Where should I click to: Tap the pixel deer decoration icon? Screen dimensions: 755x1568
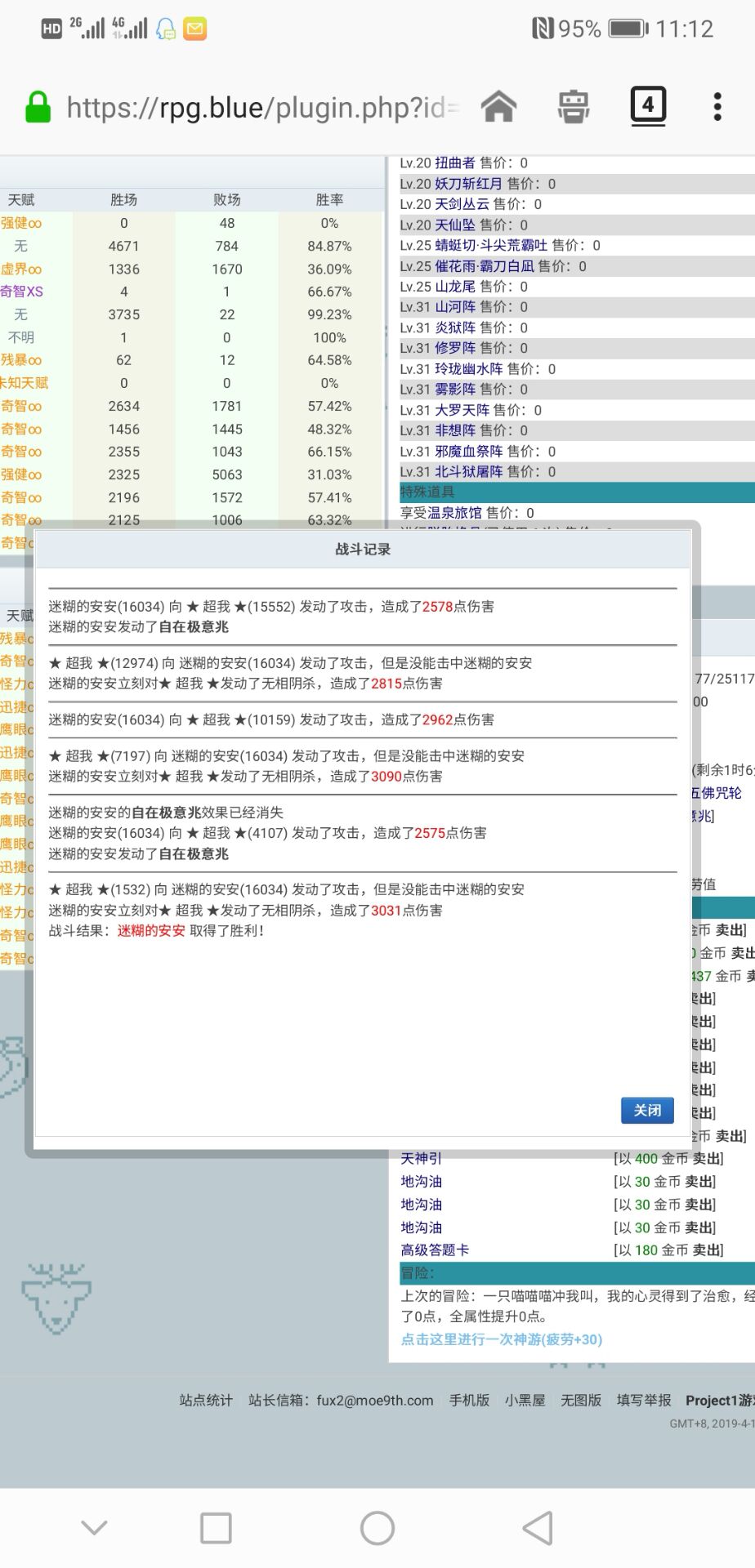pyautogui.click(x=56, y=1298)
